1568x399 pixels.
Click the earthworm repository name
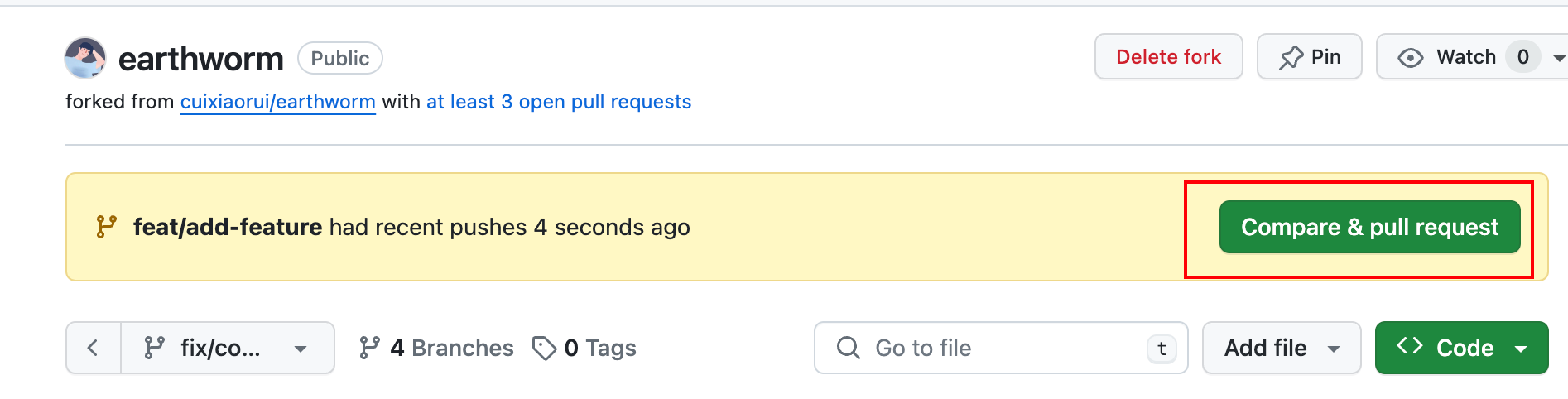point(201,59)
